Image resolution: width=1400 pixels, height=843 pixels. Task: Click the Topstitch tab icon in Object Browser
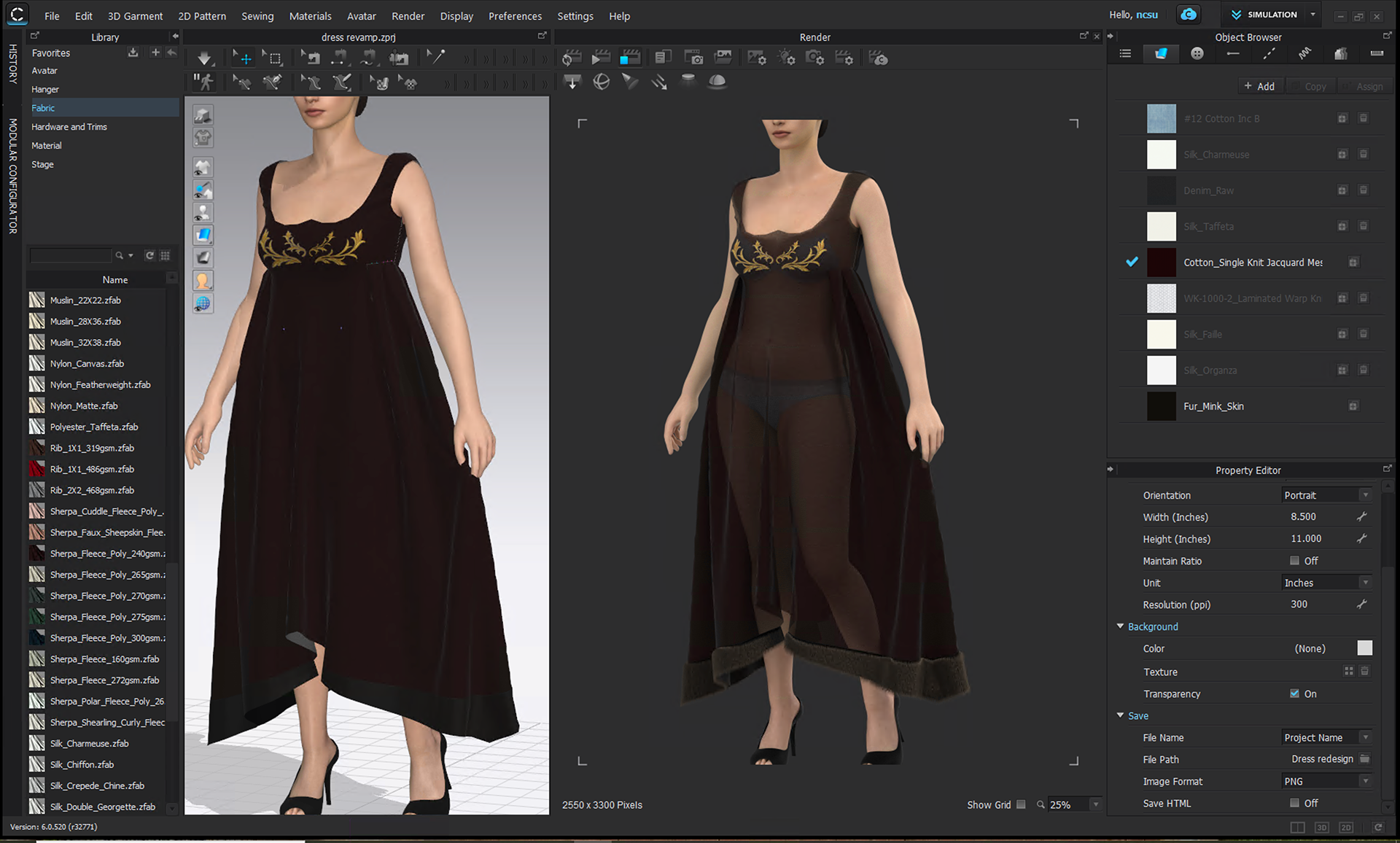point(1269,53)
